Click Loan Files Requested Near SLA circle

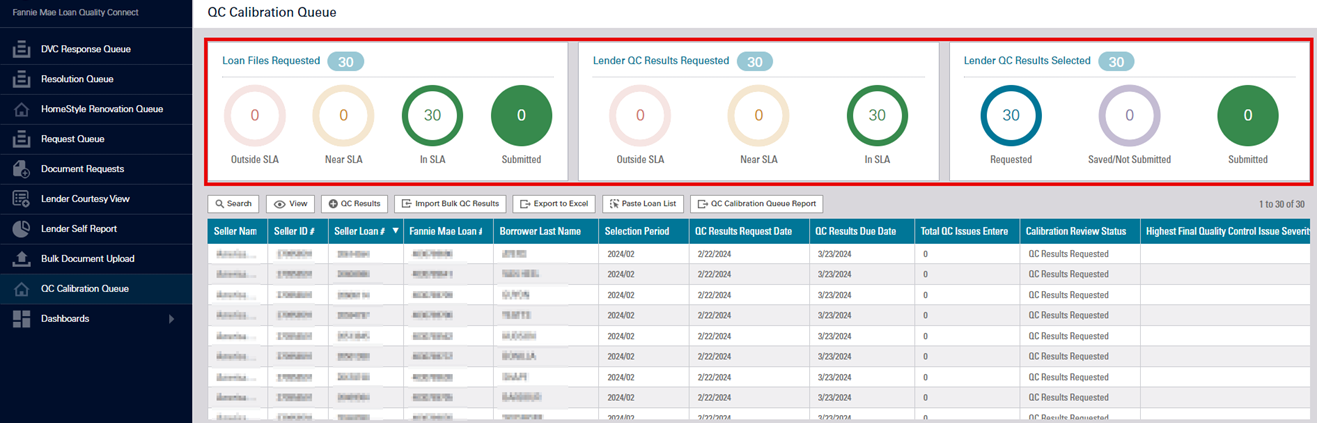coord(343,116)
